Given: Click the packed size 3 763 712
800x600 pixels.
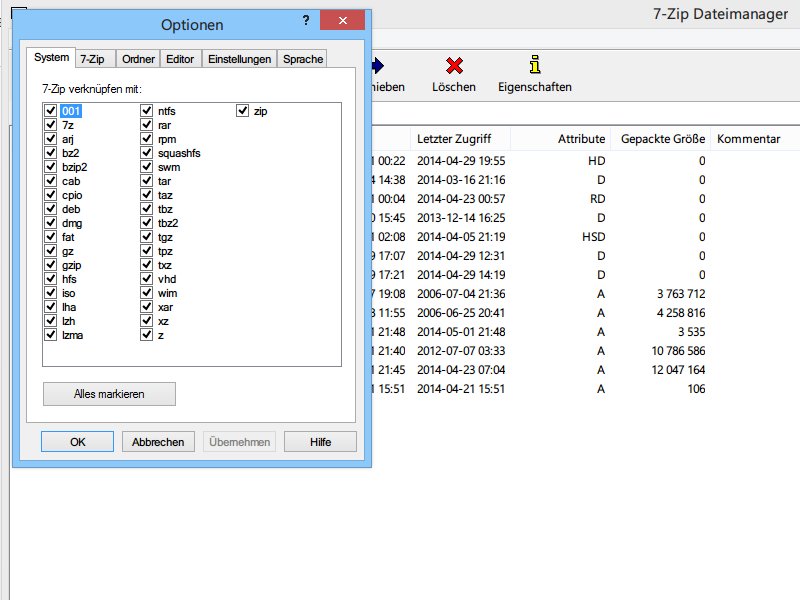Looking at the screenshot, I should (x=681, y=294).
